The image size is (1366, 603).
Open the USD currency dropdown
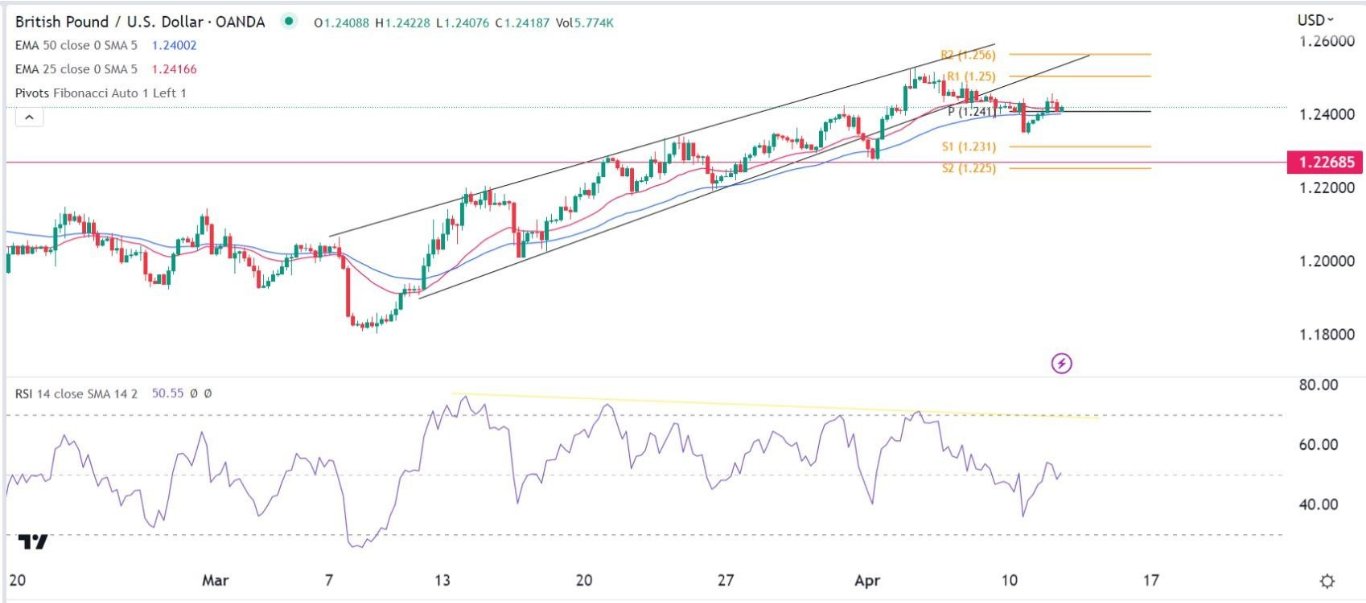1315,20
